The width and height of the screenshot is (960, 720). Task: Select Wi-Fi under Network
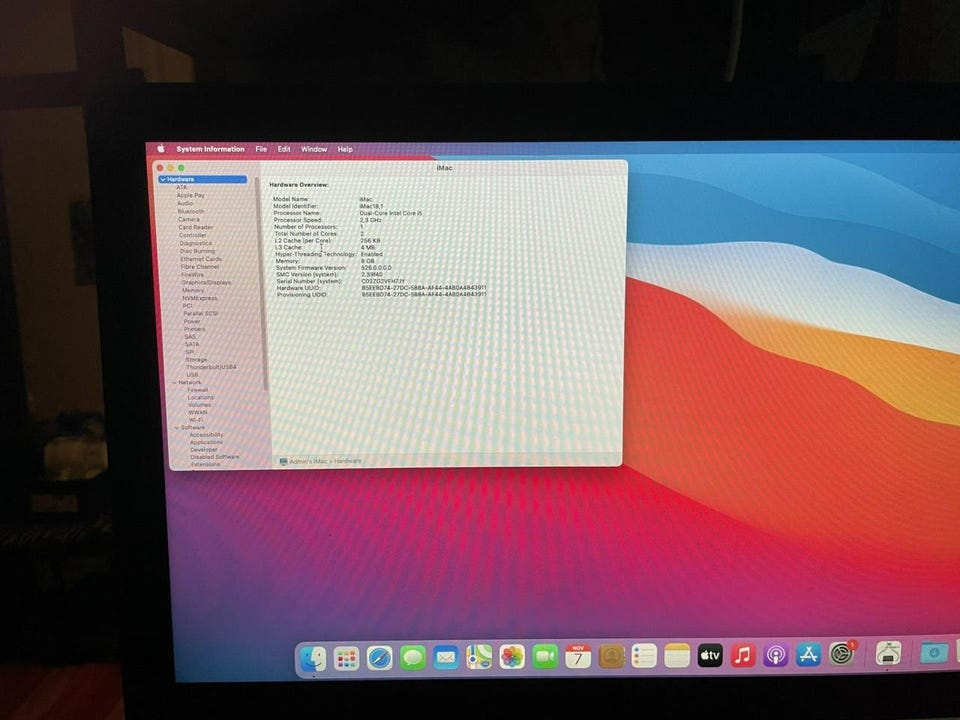point(197,420)
